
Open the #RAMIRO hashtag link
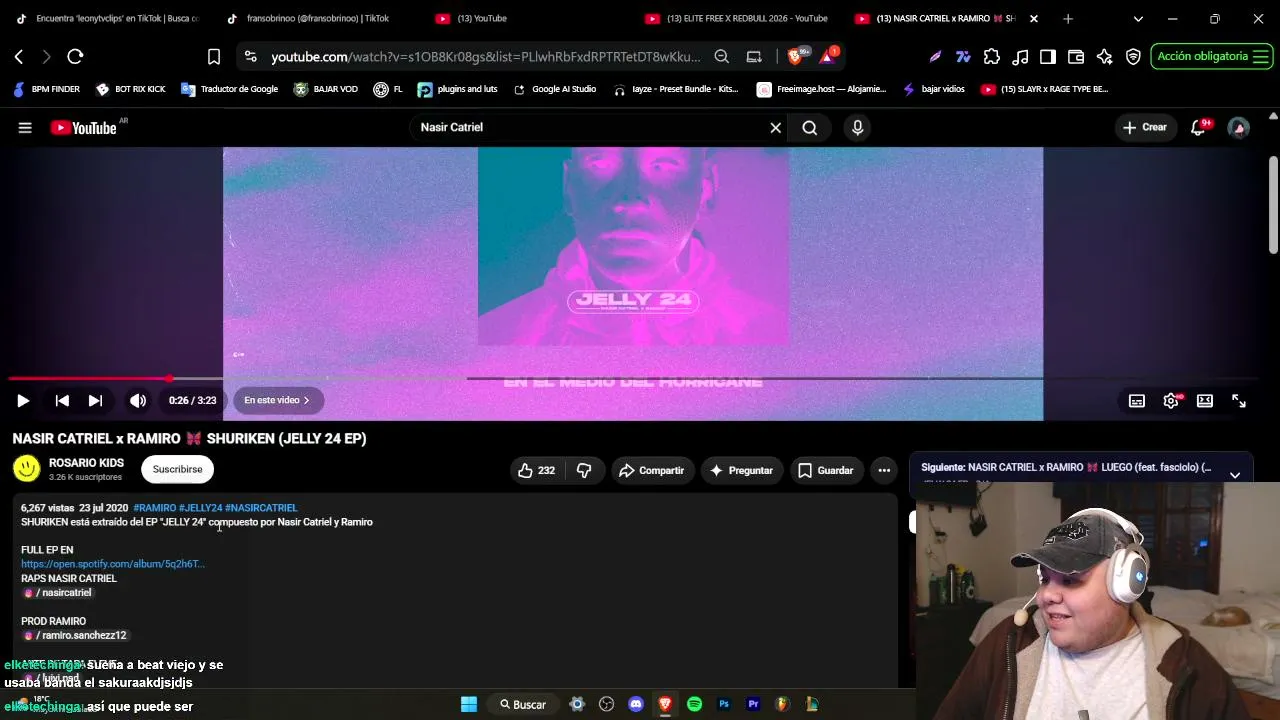(x=154, y=508)
